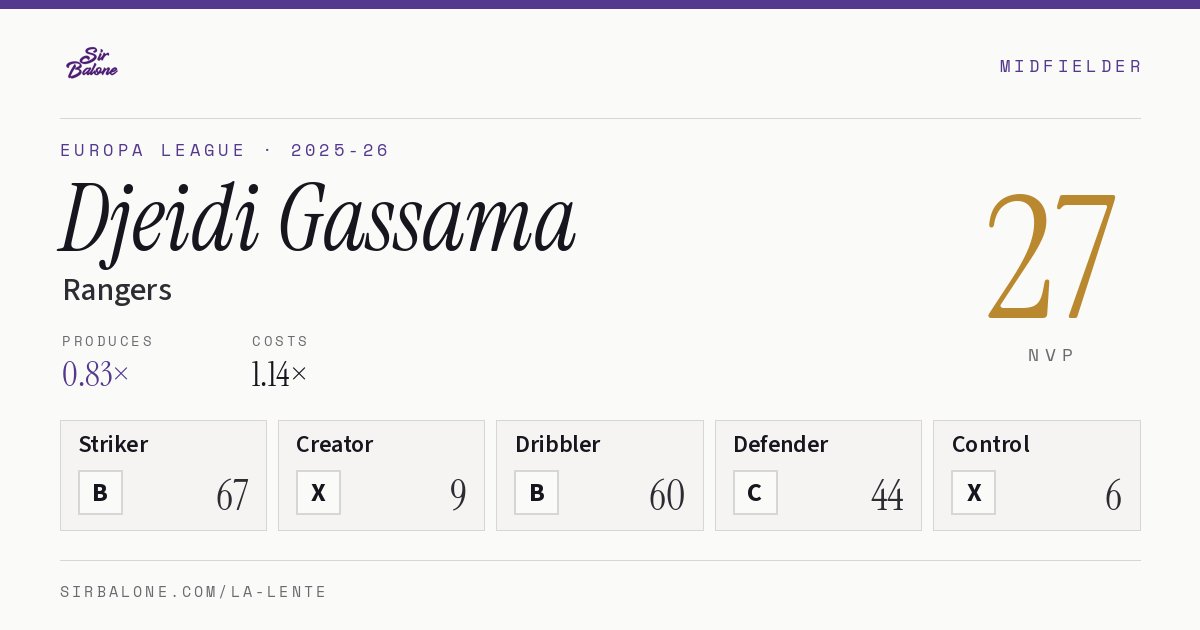Select the B grade badge under Striker
Screen dimensions: 1200x630
[x=100, y=493]
